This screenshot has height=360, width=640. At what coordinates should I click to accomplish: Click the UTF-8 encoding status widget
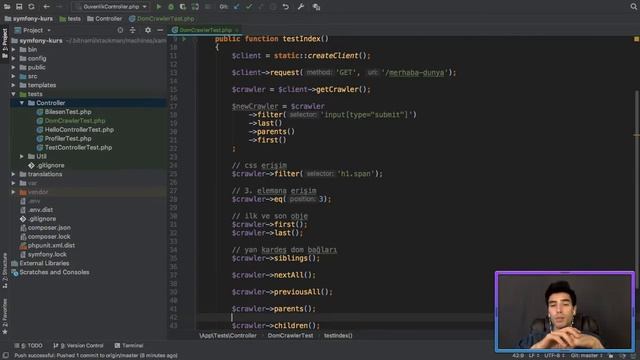tap(555, 356)
